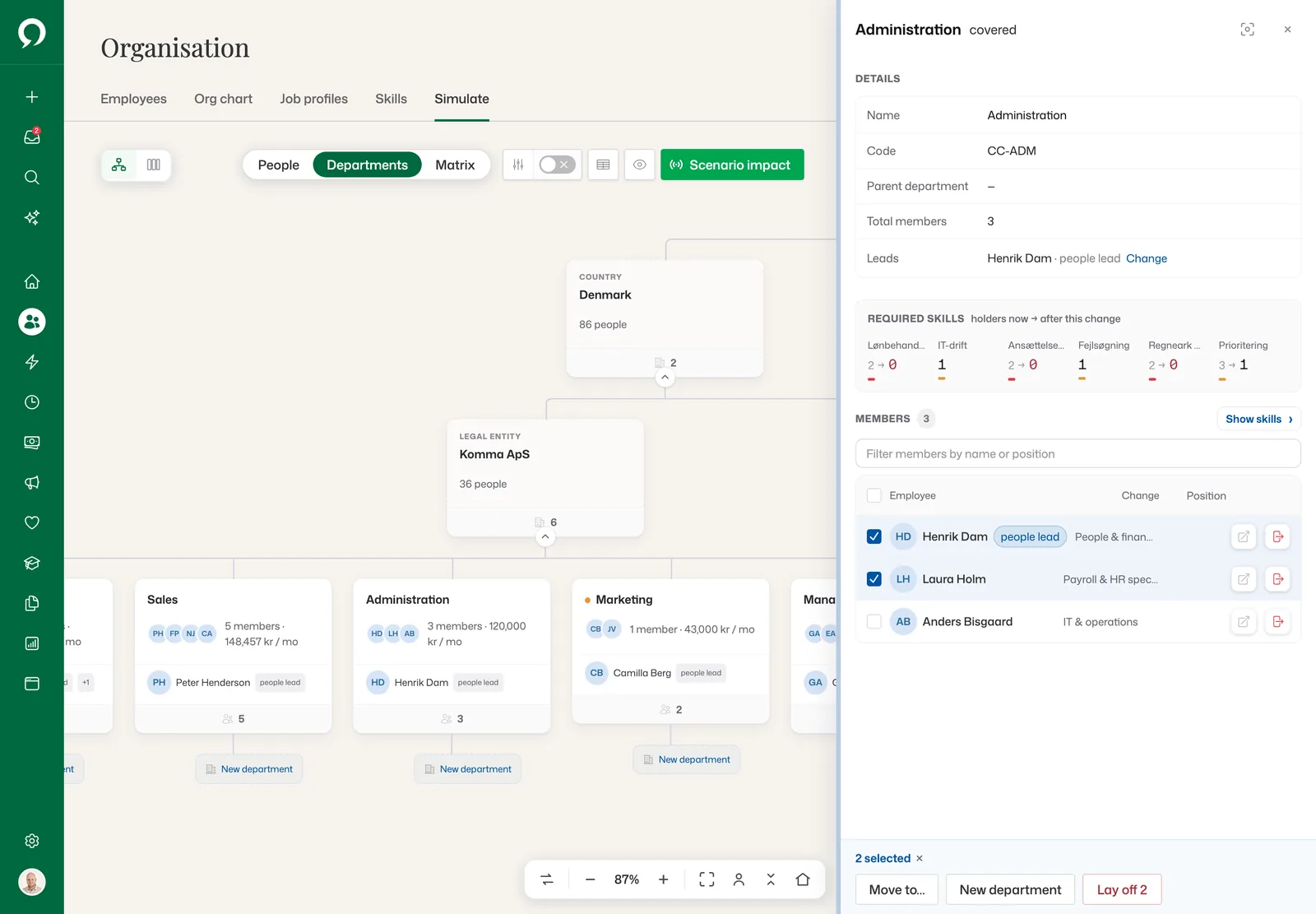Image resolution: width=1316 pixels, height=914 pixels.
Task: Open the Job profiles tab
Action: click(313, 99)
